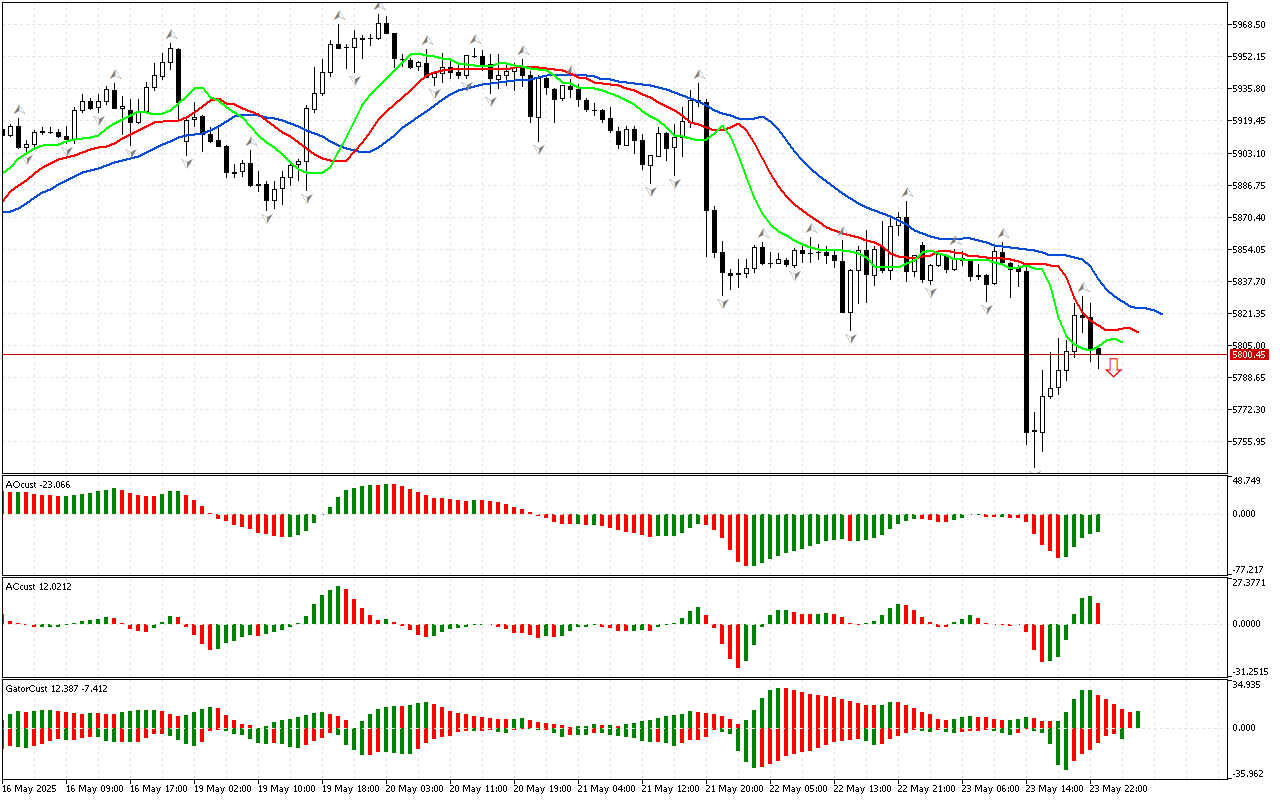
Task: Select the up fractal above the last candles
Action: point(1082,288)
